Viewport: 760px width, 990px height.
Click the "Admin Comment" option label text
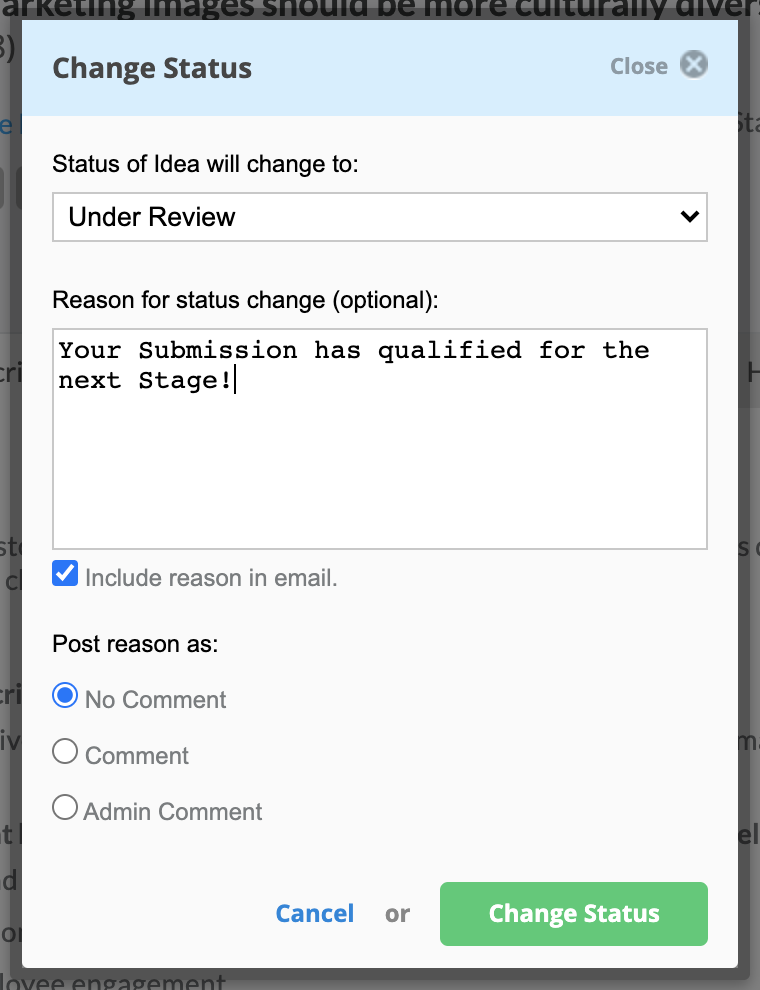172,812
